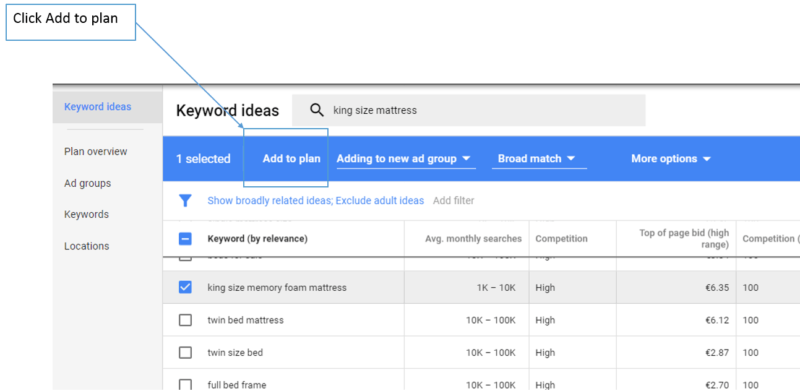The height and width of the screenshot is (391, 800).
Task: Click the blue filter funnel icon
Action: pos(185,201)
